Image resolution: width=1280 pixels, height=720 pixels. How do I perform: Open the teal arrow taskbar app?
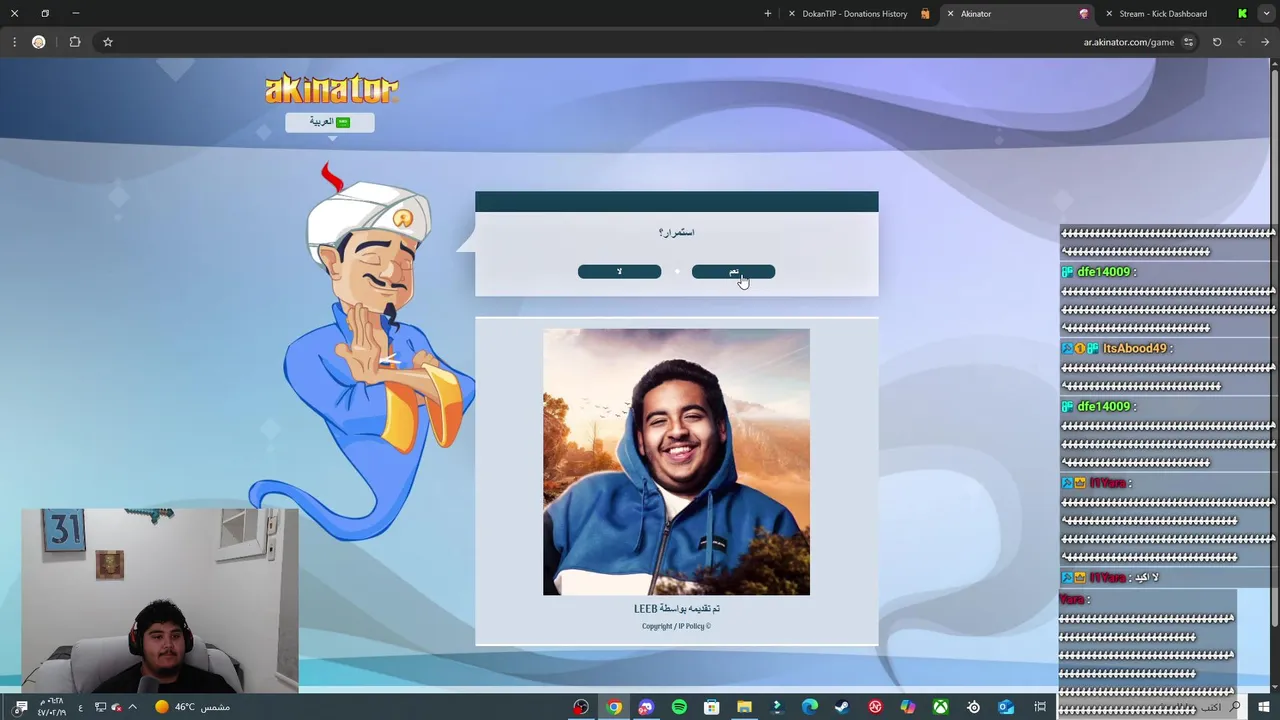(777, 707)
